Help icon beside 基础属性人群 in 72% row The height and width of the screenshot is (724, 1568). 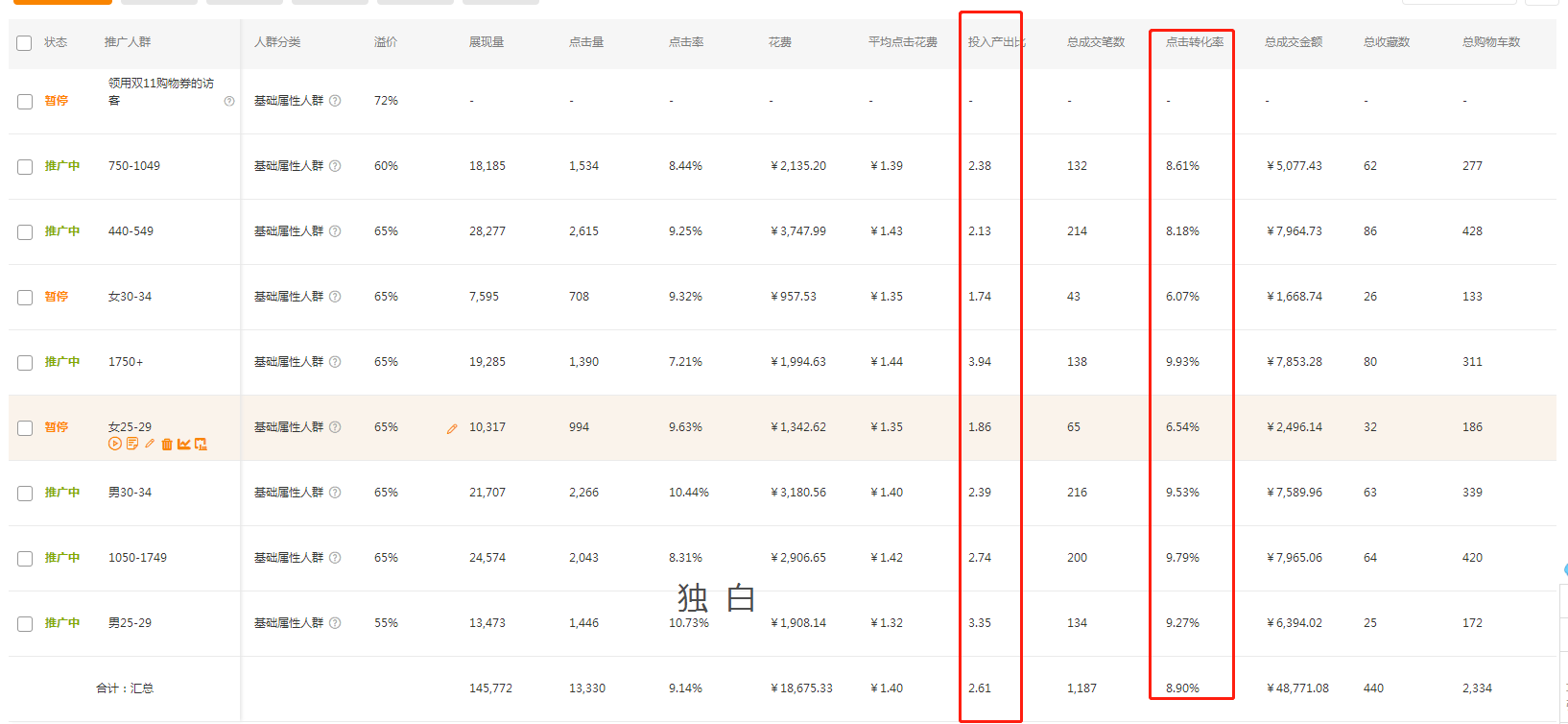[x=335, y=101]
